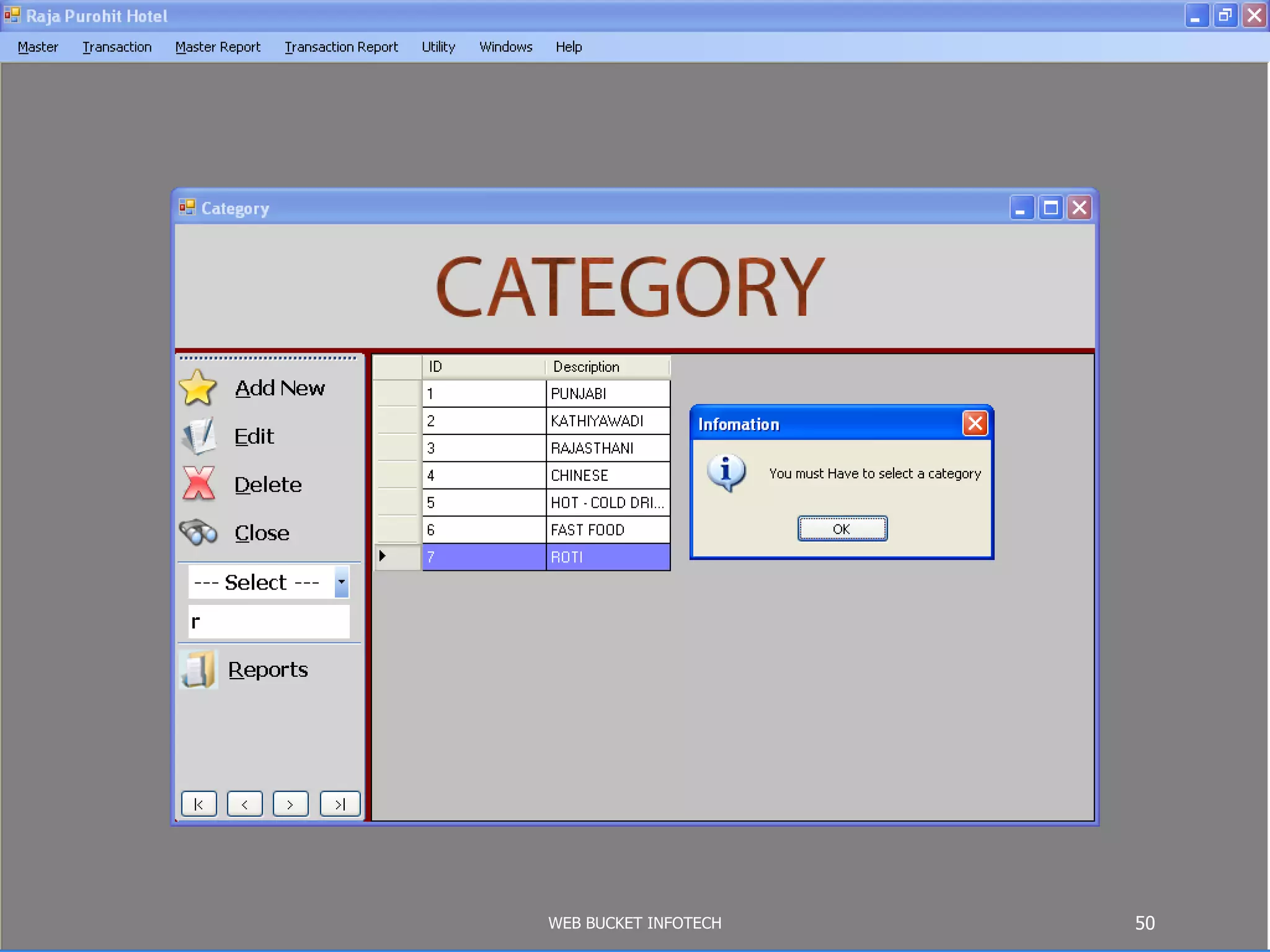
Task: Select the highlighted ROTI cell
Action: point(608,557)
